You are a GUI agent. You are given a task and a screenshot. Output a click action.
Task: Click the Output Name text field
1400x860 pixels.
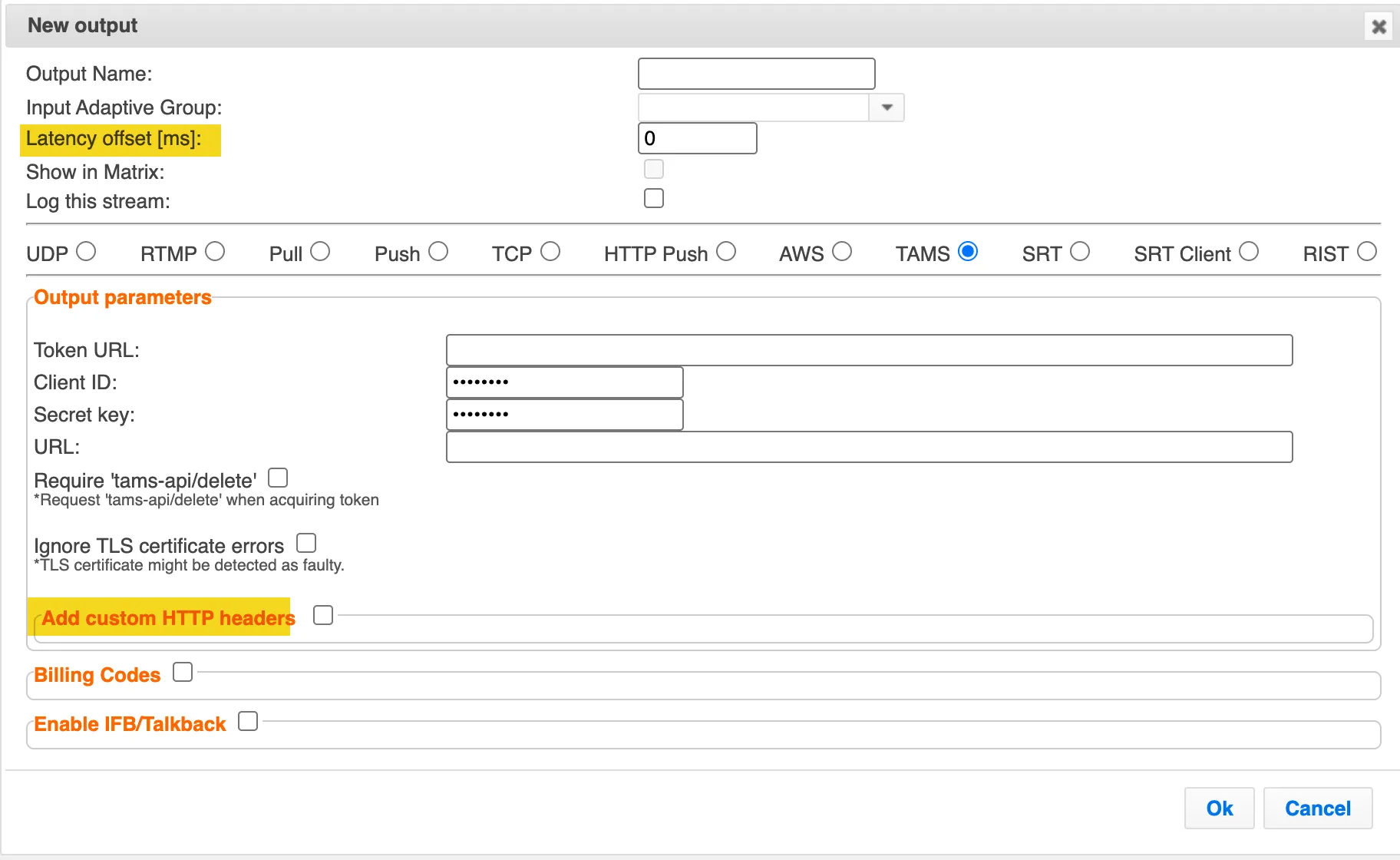[x=756, y=74]
